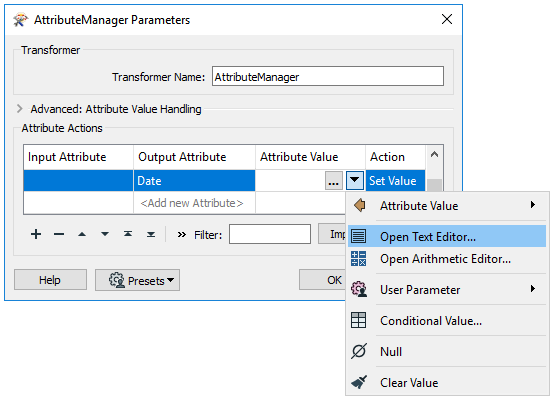Select Open Arithmetic Editor menu entry
Viewport: 554px width, 401px height.
pyautogui.click(x=447, y=259)
